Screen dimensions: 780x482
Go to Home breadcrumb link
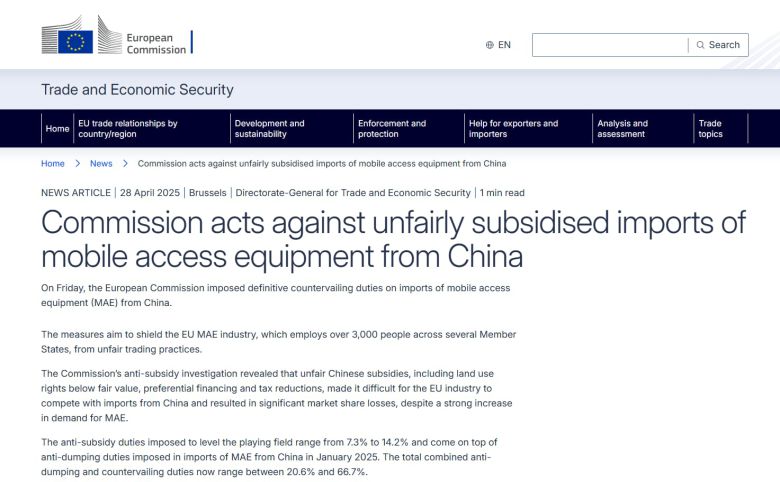tap(53, 164)
